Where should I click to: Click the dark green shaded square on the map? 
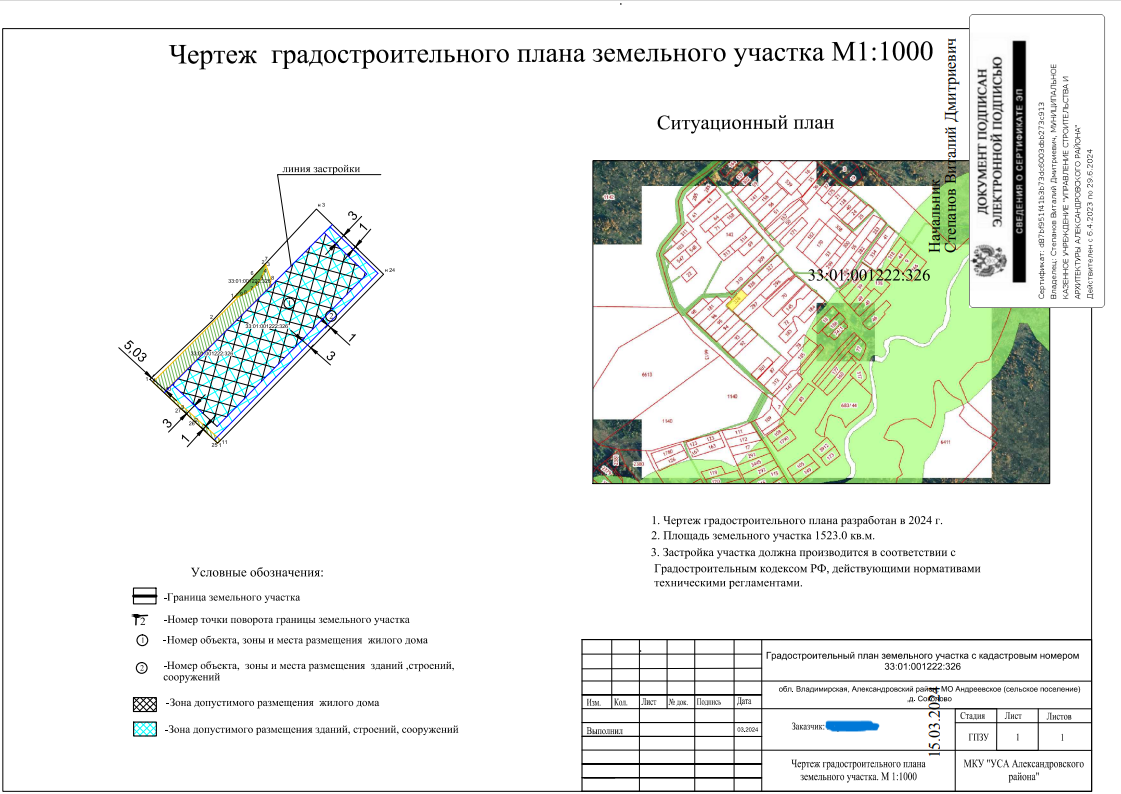pos(846,330)
